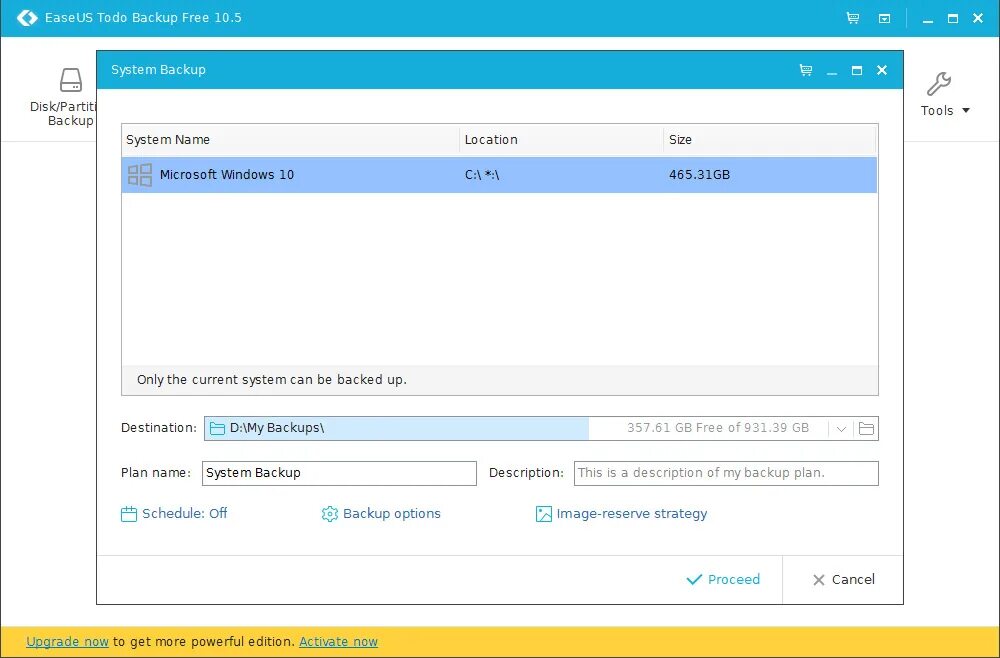
Task: Sort by System Name column header
Action: 290,140
